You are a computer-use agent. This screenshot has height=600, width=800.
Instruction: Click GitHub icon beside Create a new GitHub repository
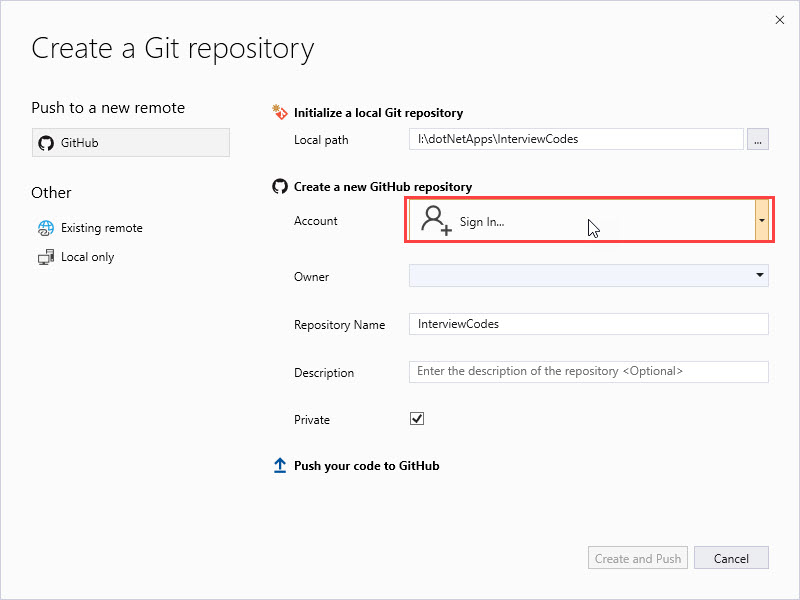coord(280,187)
